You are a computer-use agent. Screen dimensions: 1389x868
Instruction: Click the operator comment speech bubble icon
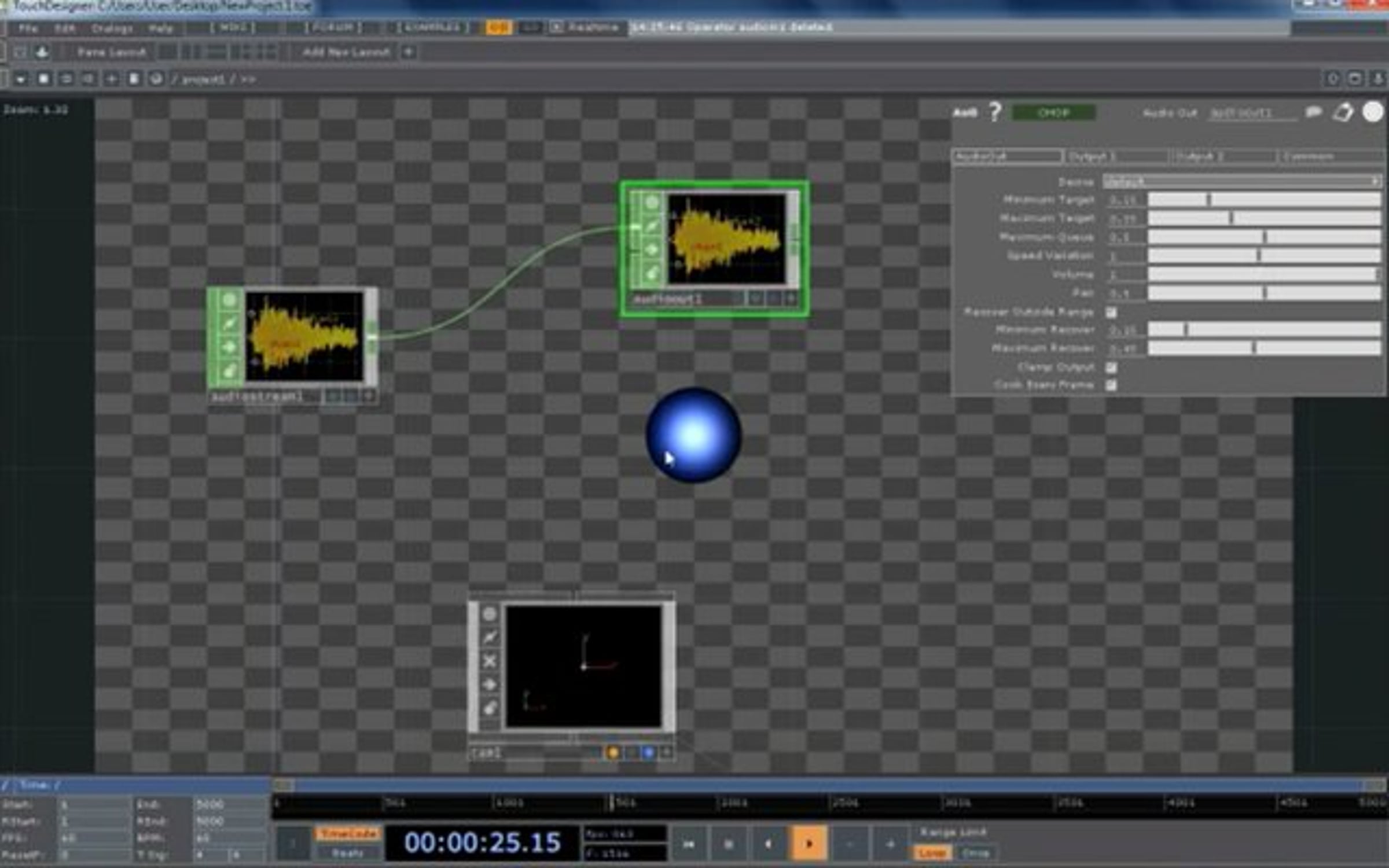(1314, 112)
